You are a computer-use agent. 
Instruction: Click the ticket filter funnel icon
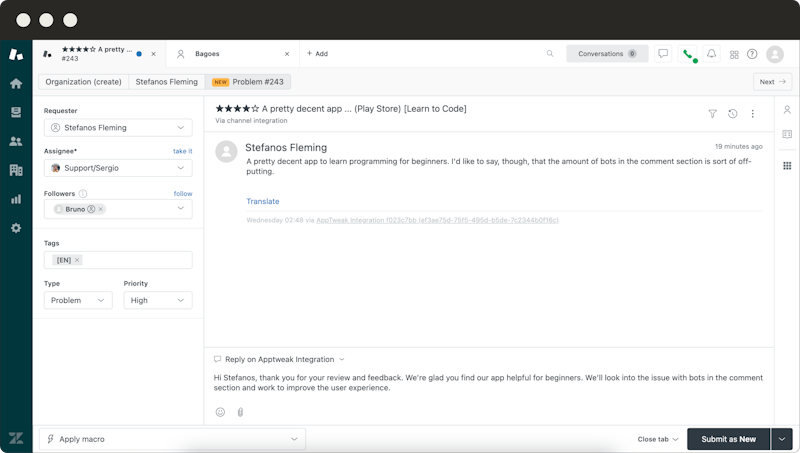712,114
